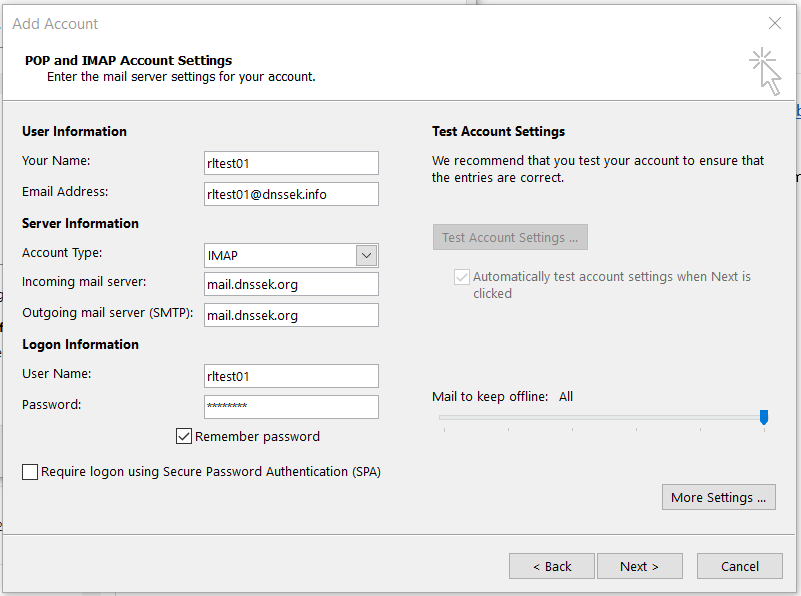Open More Settings dialog
801x596 pixels.
point(719,497)
